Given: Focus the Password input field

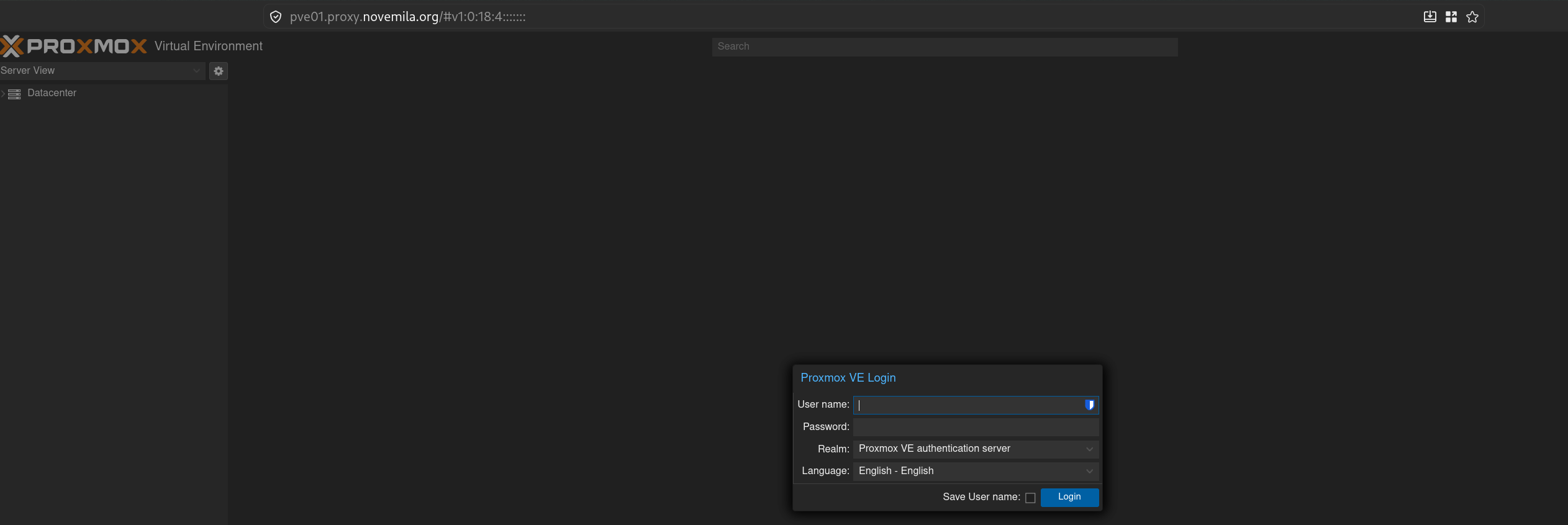Looking at the screenshot, I should [976, 427].
